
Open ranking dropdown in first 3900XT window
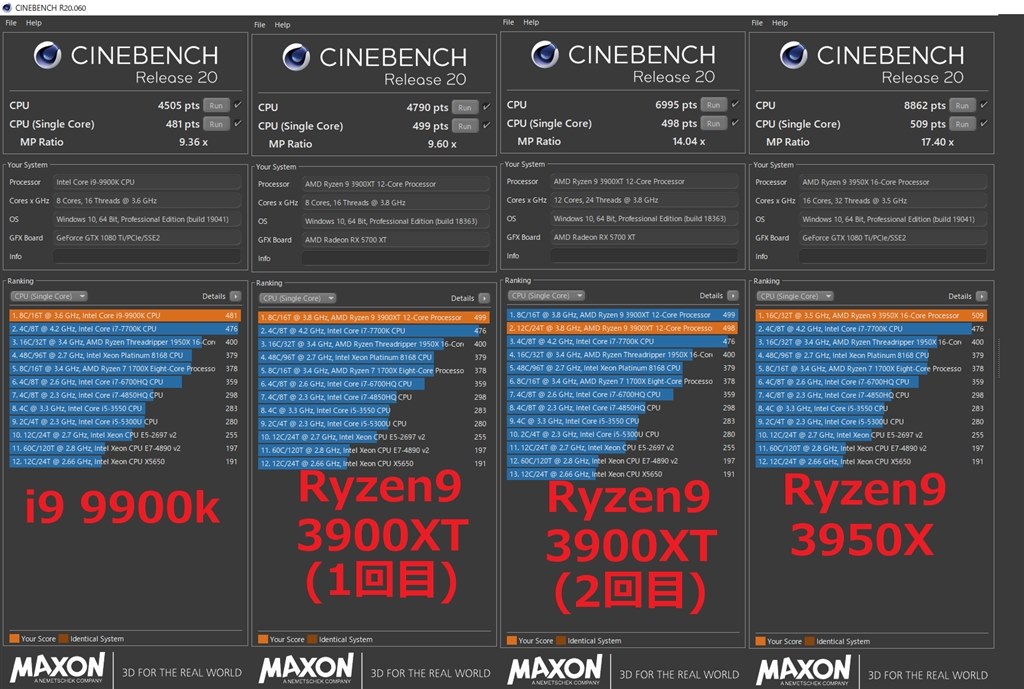(298, 298)
